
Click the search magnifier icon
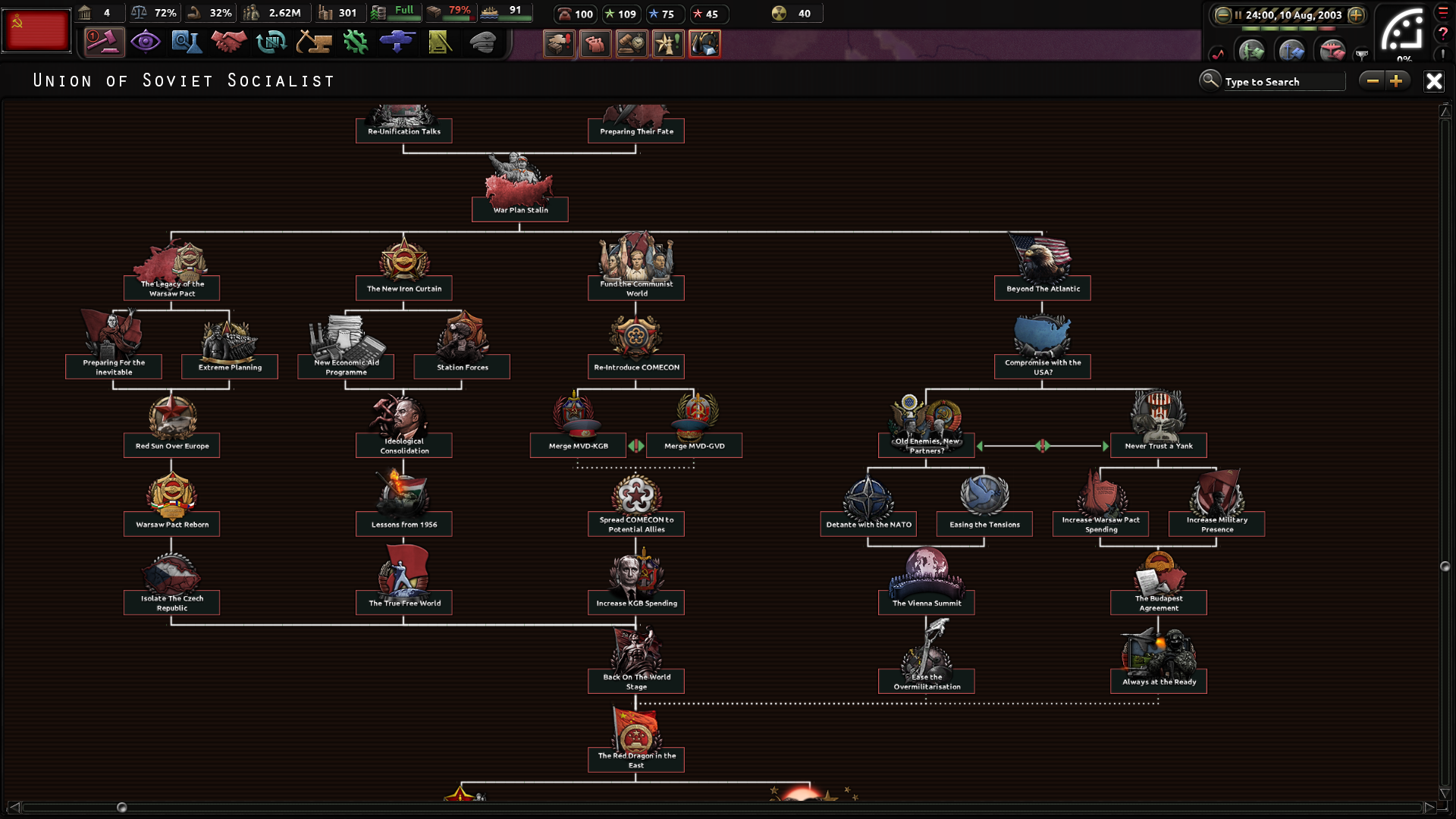tap(1210, 80)
